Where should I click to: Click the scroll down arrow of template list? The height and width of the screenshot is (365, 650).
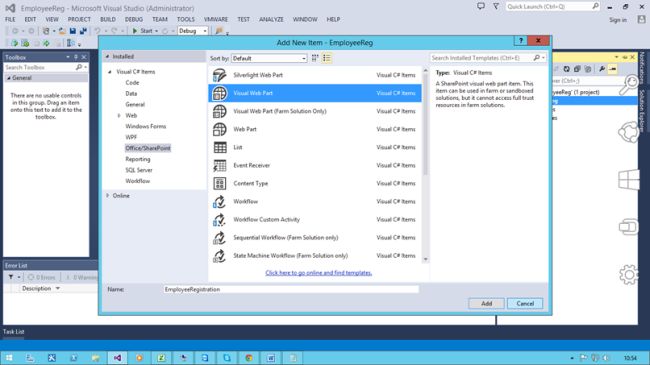click(x=425, y=259)
